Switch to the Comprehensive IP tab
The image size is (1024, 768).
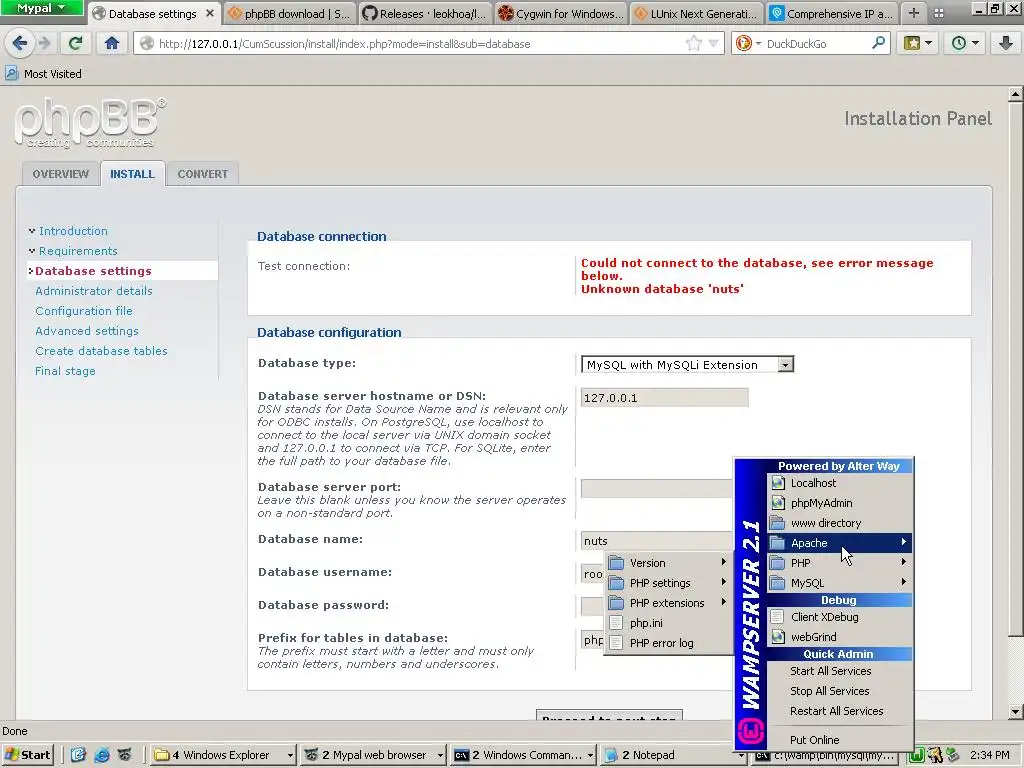click(x=832, y=14)
